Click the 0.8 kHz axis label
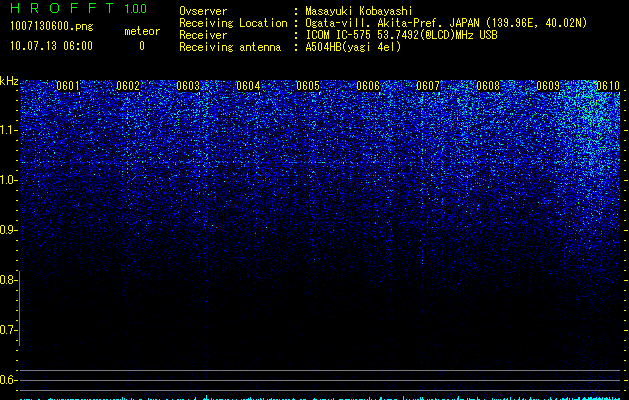This screenshot has height=400, width=629. [8, 280]
